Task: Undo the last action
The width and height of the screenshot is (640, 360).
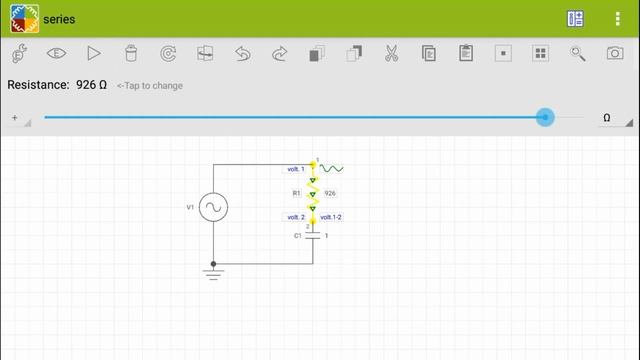Action: coord(242,53)
